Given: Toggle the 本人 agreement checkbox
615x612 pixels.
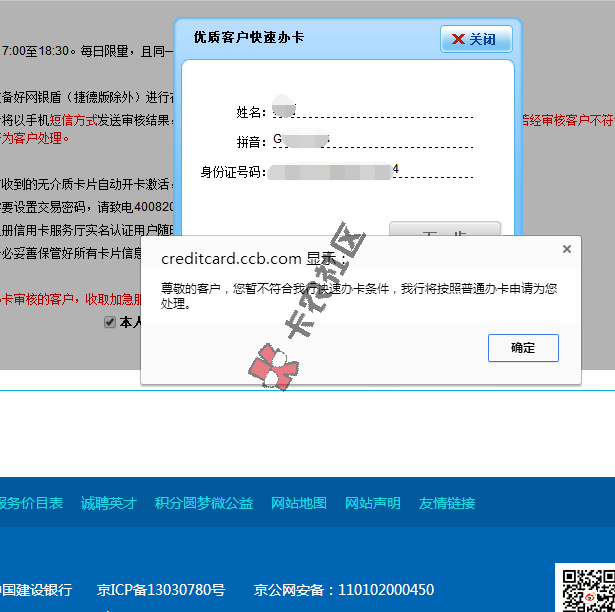Looking at the screenshot, I should (109, 322).
